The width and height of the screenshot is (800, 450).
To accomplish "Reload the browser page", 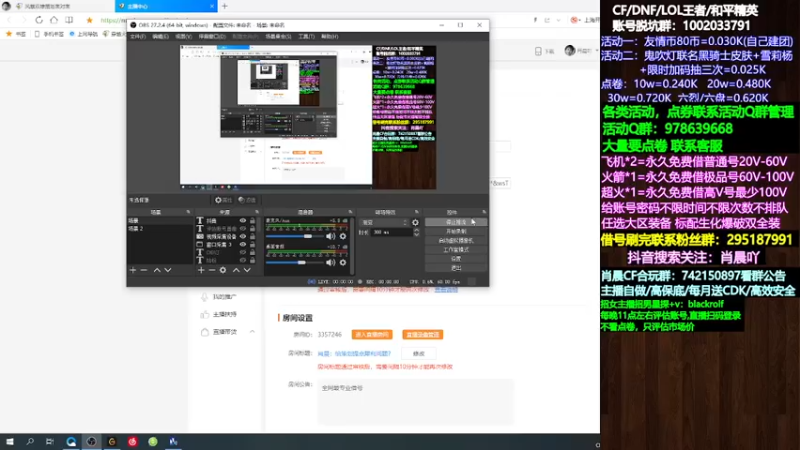I will pyautogui.click(x=39, y=20).
